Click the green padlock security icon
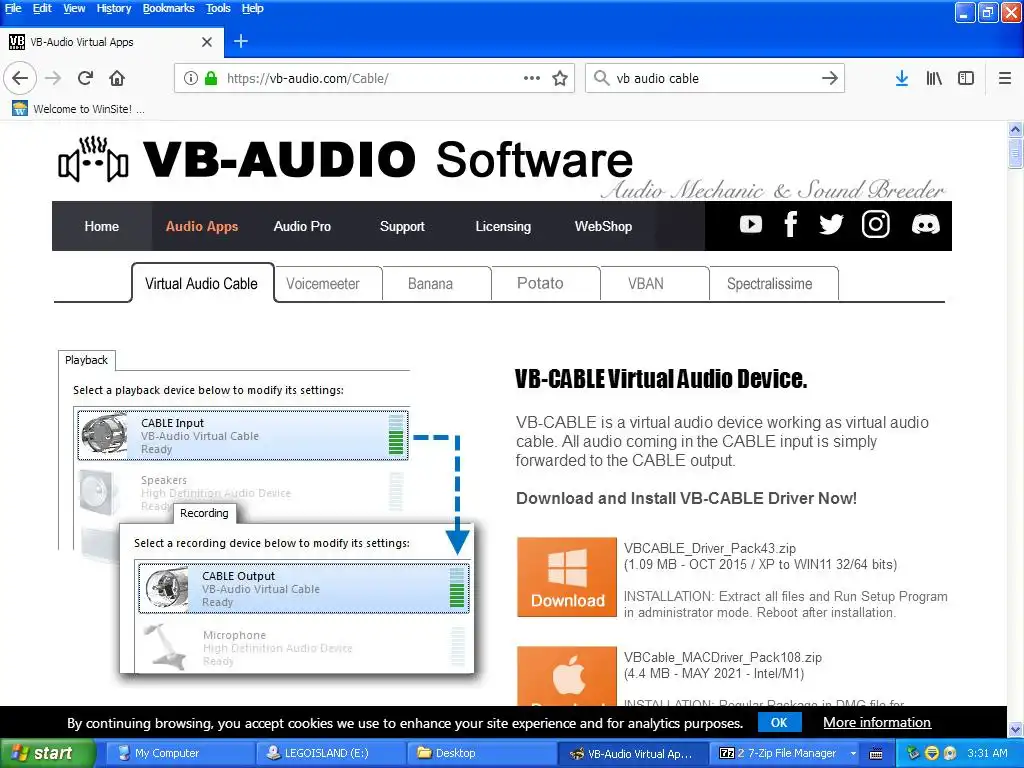This screenshot has width=1024, height=768. click(x=211, y=78)
